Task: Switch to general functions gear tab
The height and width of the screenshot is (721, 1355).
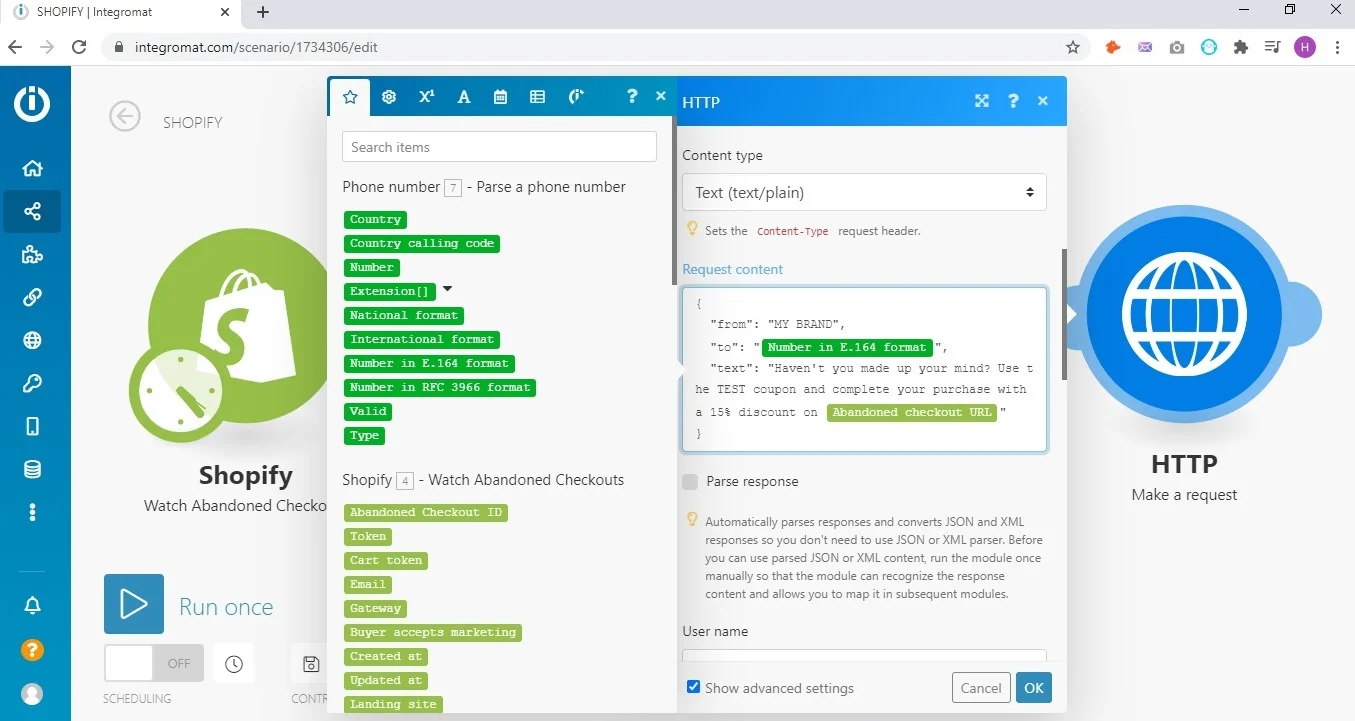Action: pyautogui.click(x=389, y=97)
